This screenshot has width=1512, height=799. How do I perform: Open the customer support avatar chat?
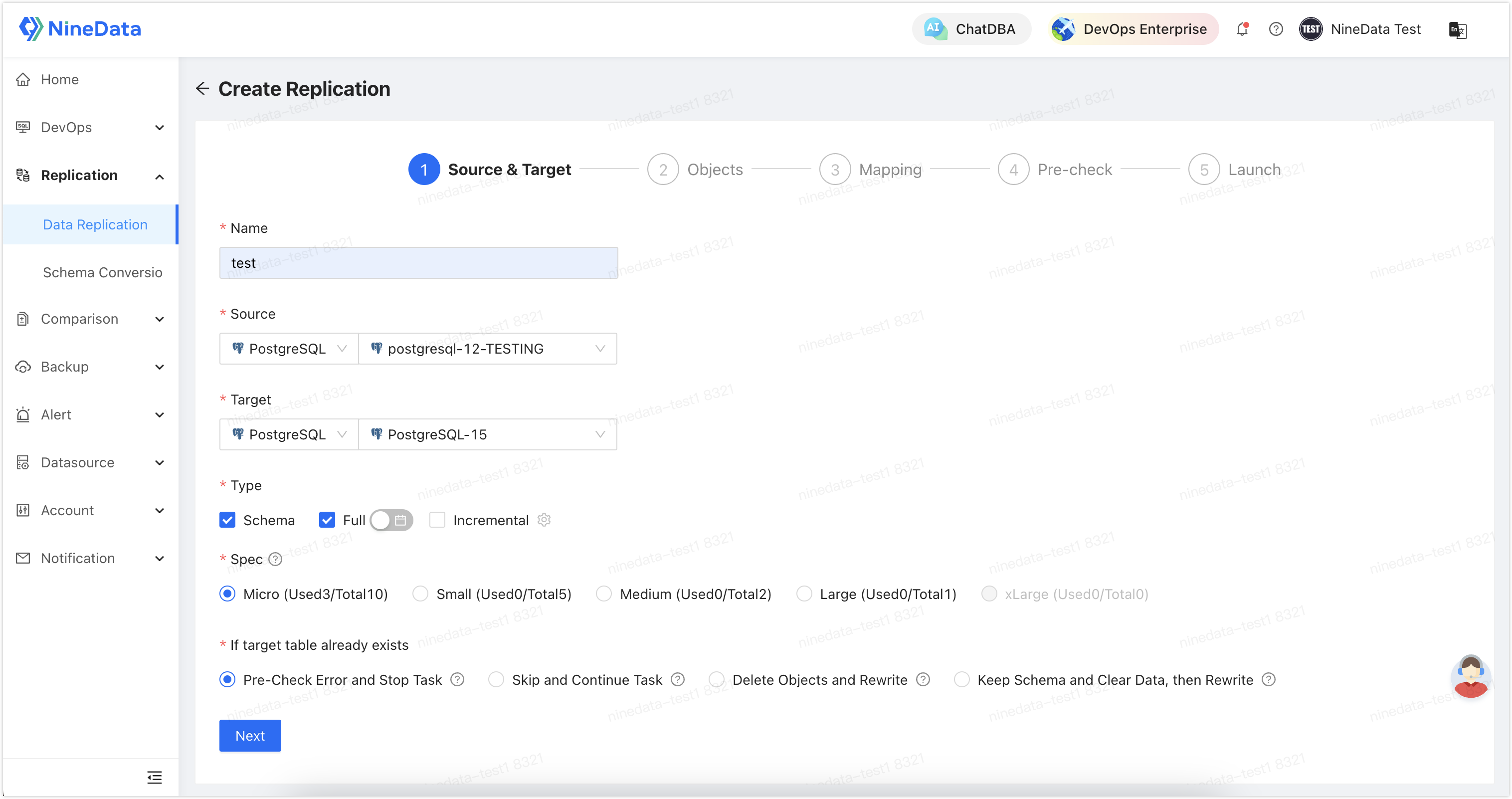tap(1470, 676)
